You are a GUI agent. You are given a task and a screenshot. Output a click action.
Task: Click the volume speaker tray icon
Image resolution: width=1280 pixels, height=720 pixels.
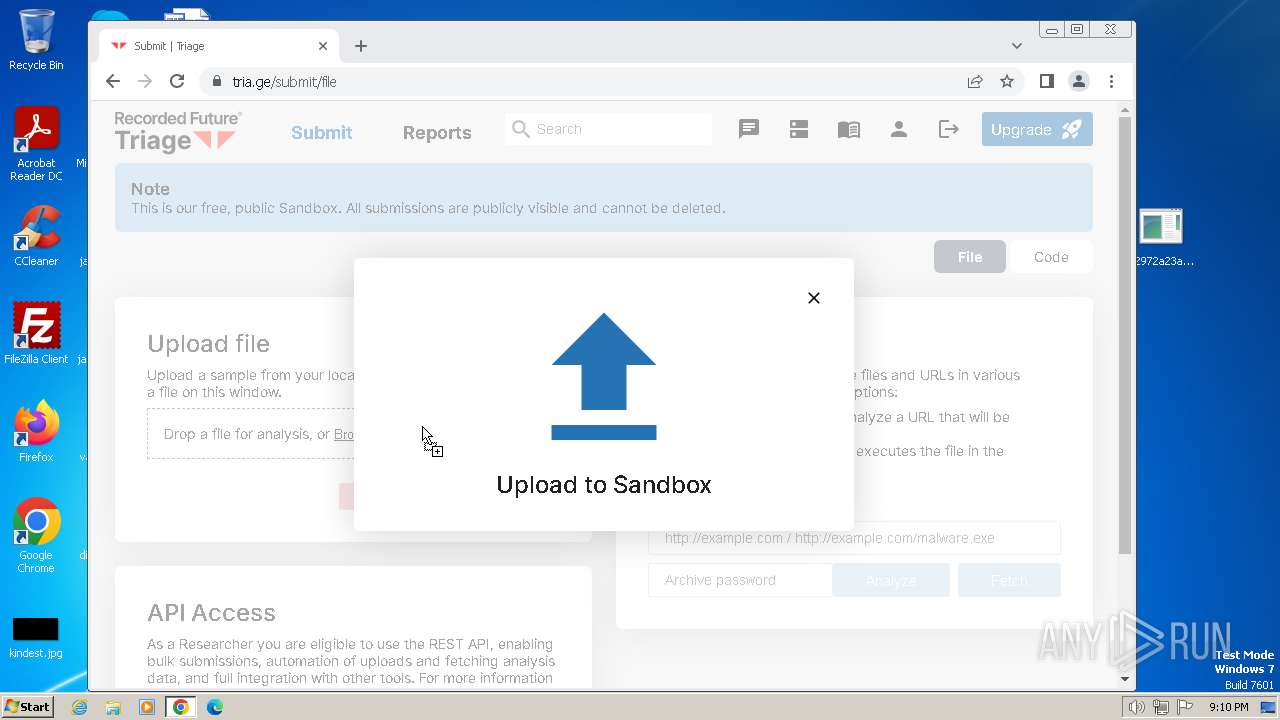pos(1137,707)
